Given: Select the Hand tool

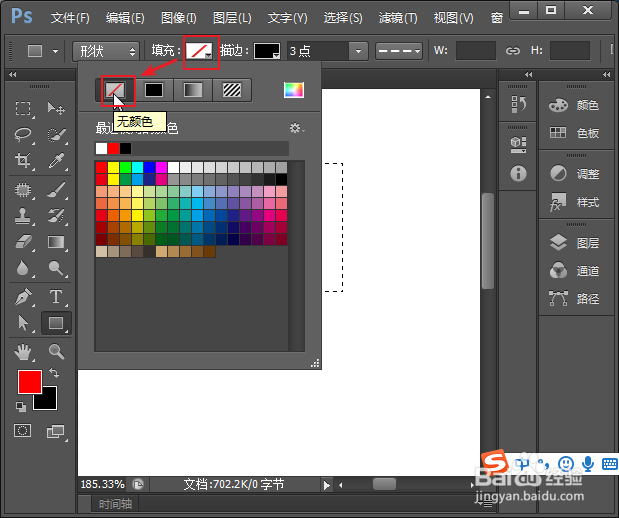Looking at the screenshot, I should coord(23,352).
